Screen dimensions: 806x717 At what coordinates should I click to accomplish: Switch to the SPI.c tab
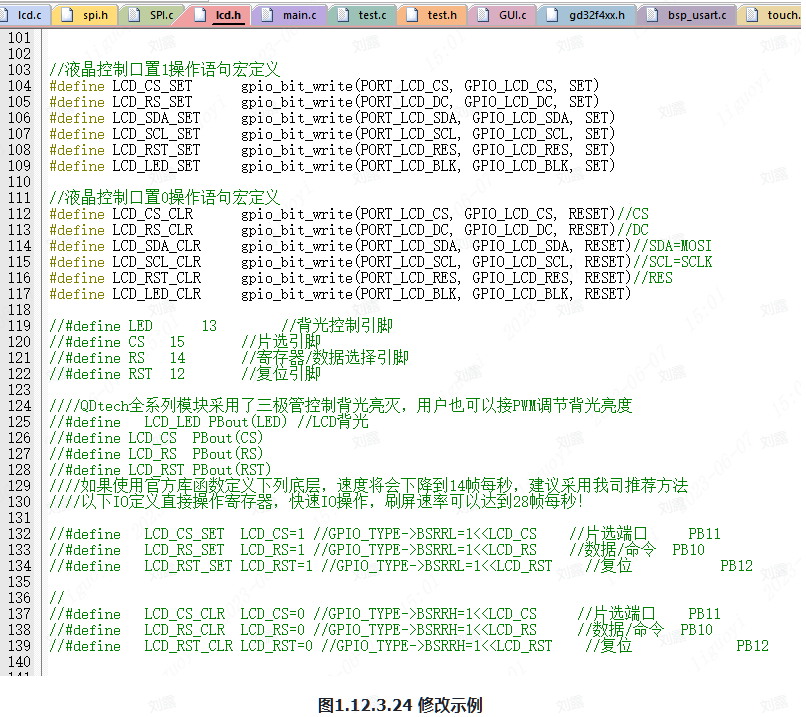152,15
